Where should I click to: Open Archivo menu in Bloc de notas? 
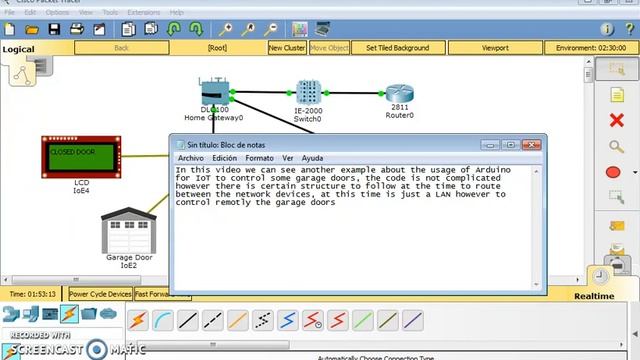191,158
